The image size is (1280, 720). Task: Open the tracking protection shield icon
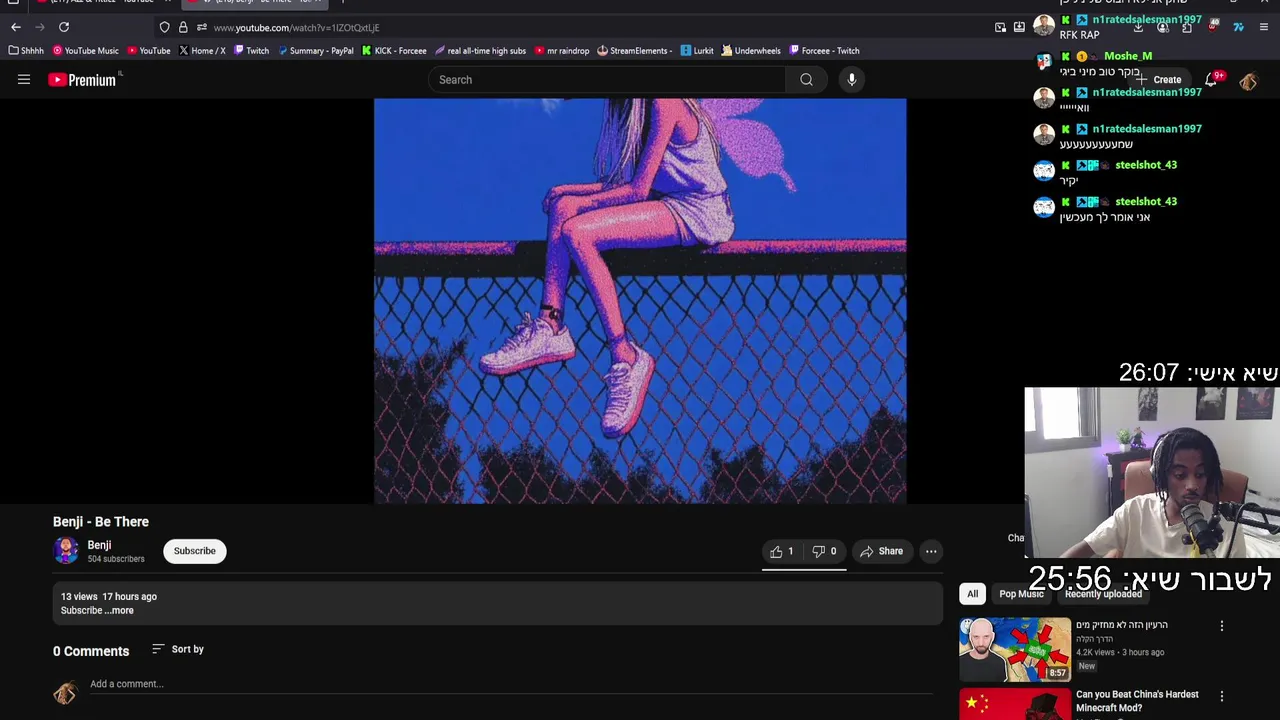pos(164,27)
